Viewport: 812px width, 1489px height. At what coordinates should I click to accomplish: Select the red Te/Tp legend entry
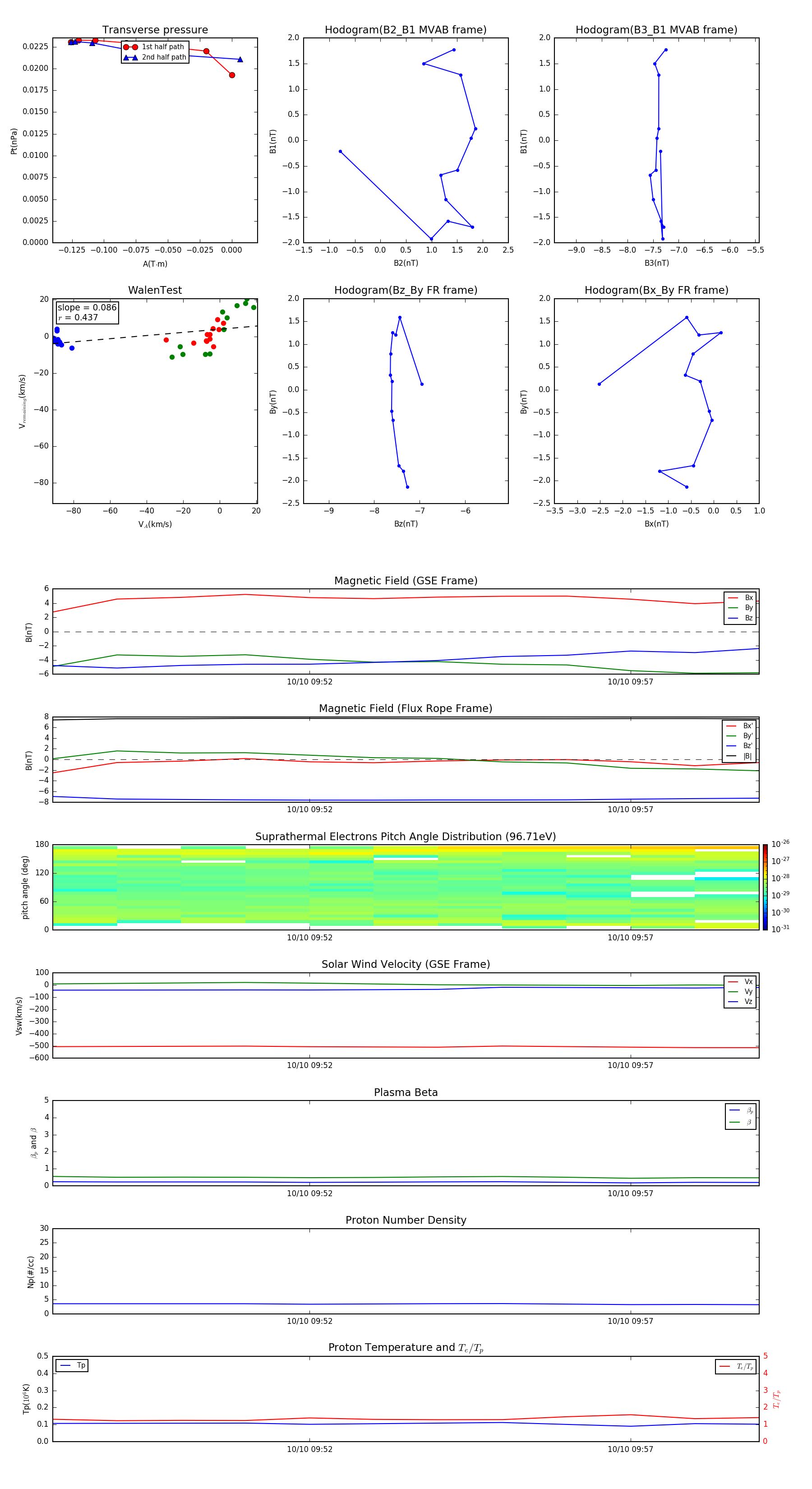[736, 1366]
